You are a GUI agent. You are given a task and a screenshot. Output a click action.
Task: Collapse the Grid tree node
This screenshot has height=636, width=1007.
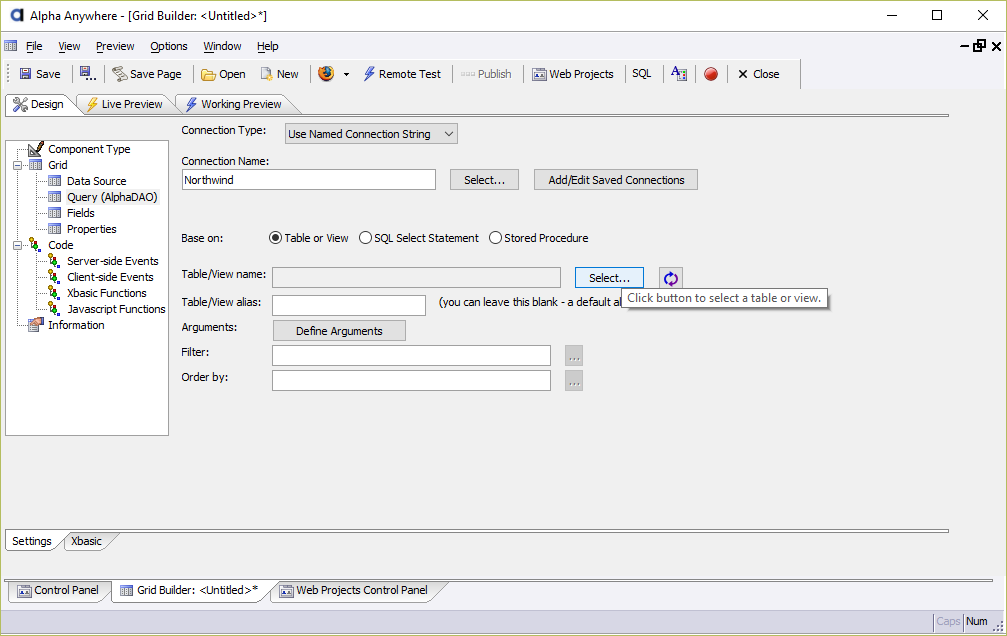click(x=17, y=165)
